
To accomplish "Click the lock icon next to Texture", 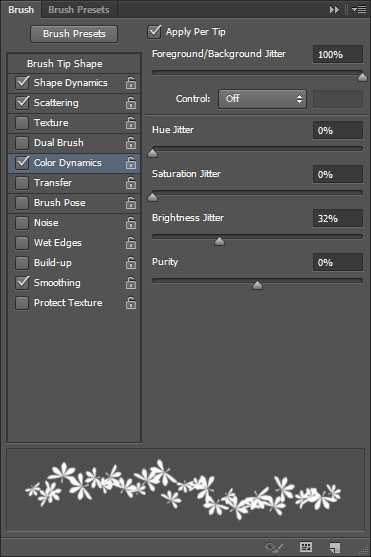I will [x=131, y=123].
